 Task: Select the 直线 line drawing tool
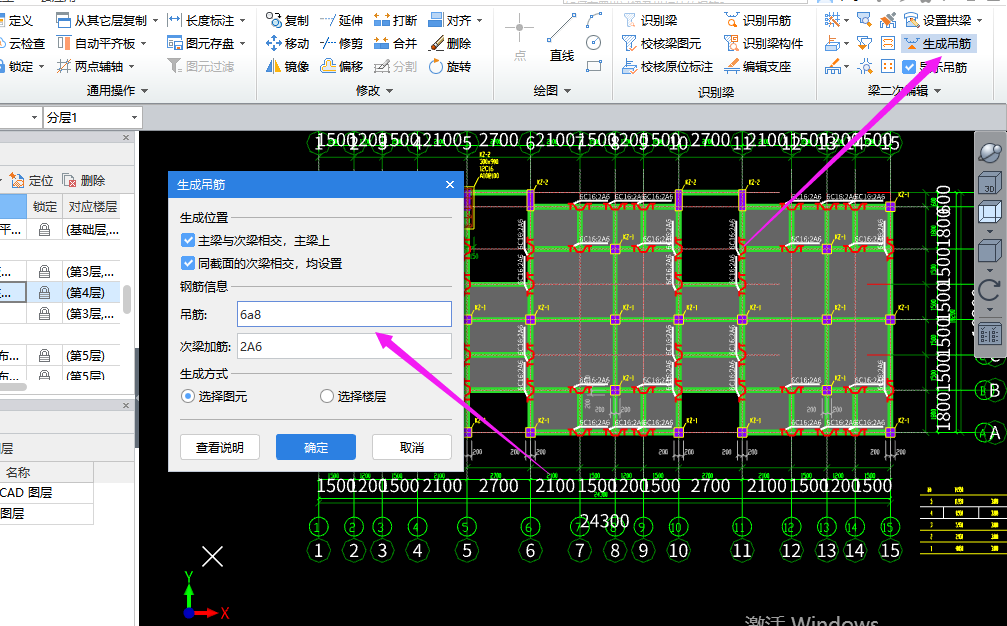[561, 39]
